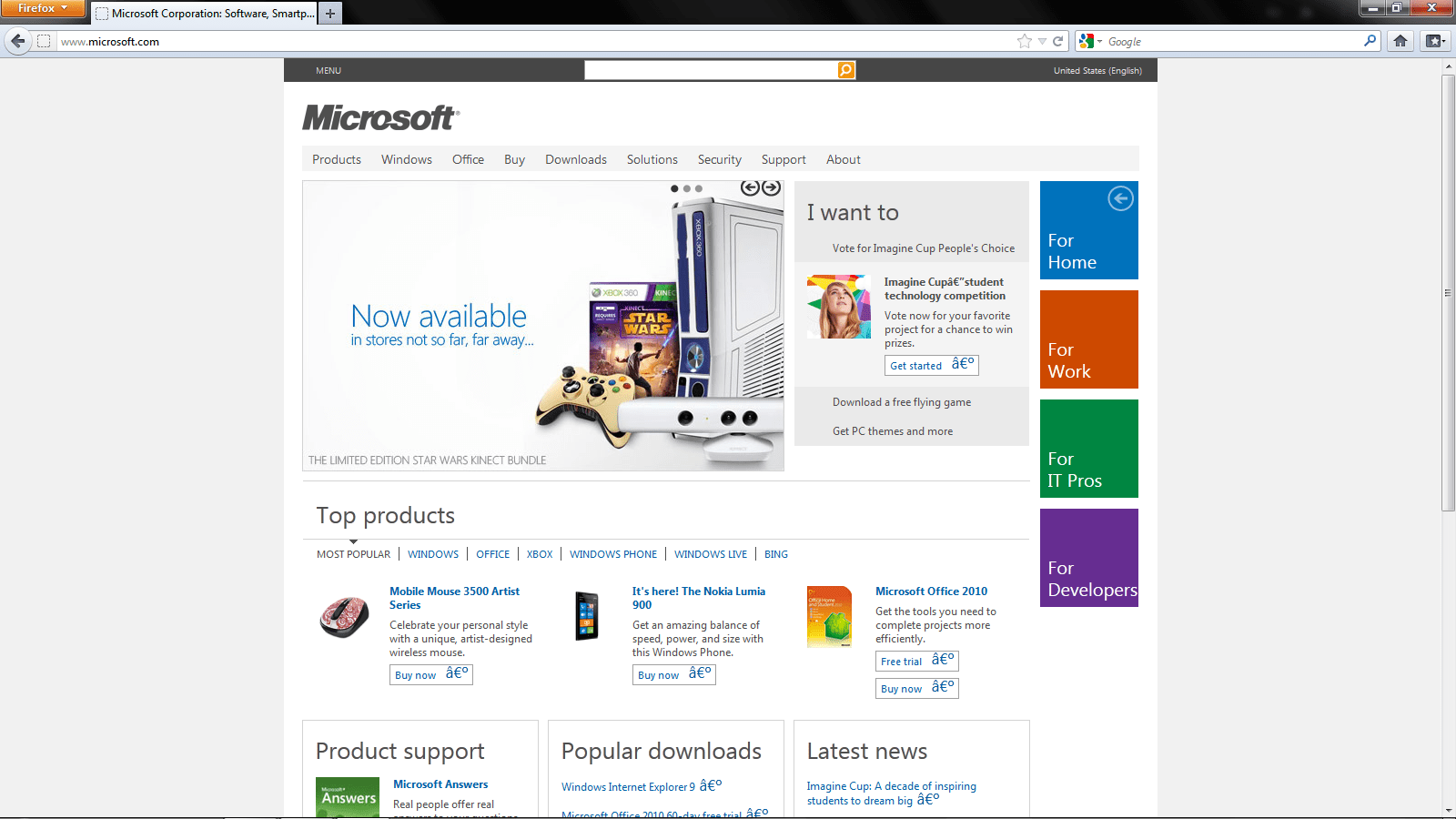This screenshot has height=819, width=1456.
Task: Bookmark this page with the star icon
Action: (1025, 41)
